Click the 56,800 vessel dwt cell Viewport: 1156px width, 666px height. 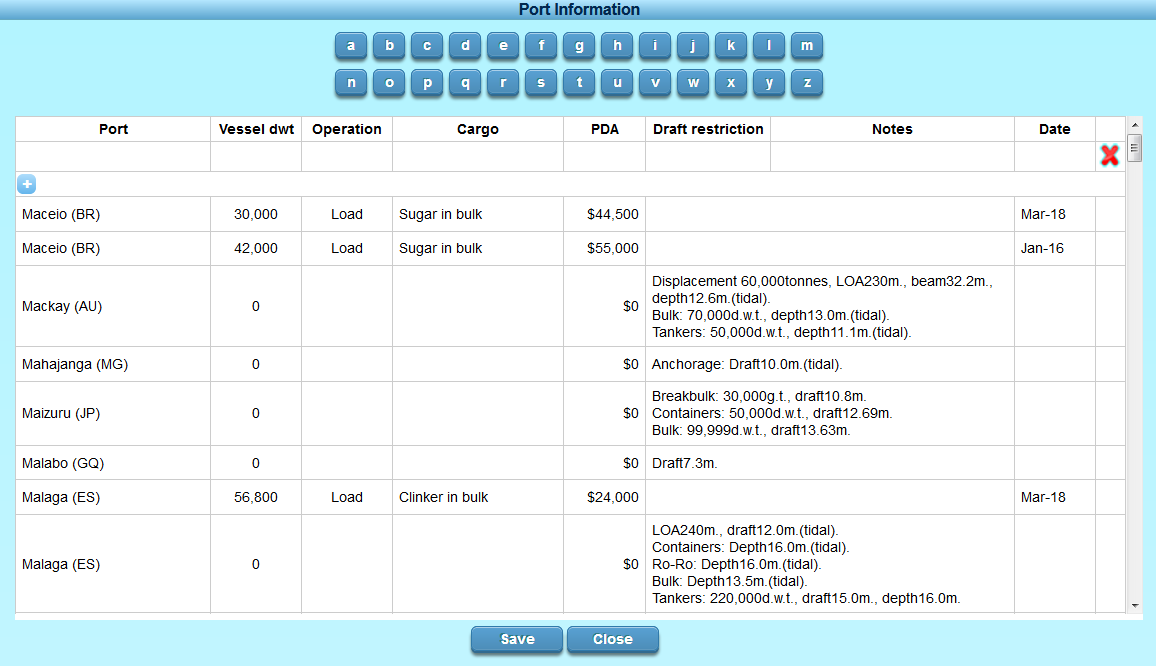[256, 497]
